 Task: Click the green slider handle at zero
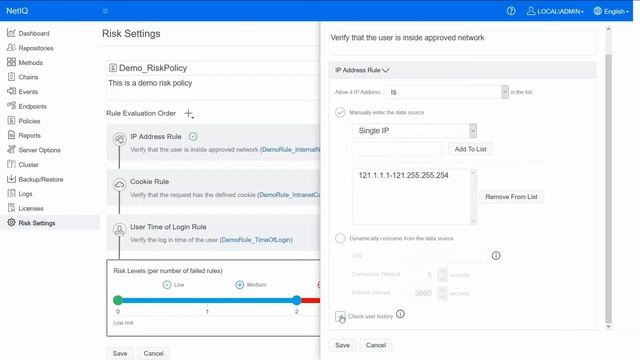pos(118,300)
